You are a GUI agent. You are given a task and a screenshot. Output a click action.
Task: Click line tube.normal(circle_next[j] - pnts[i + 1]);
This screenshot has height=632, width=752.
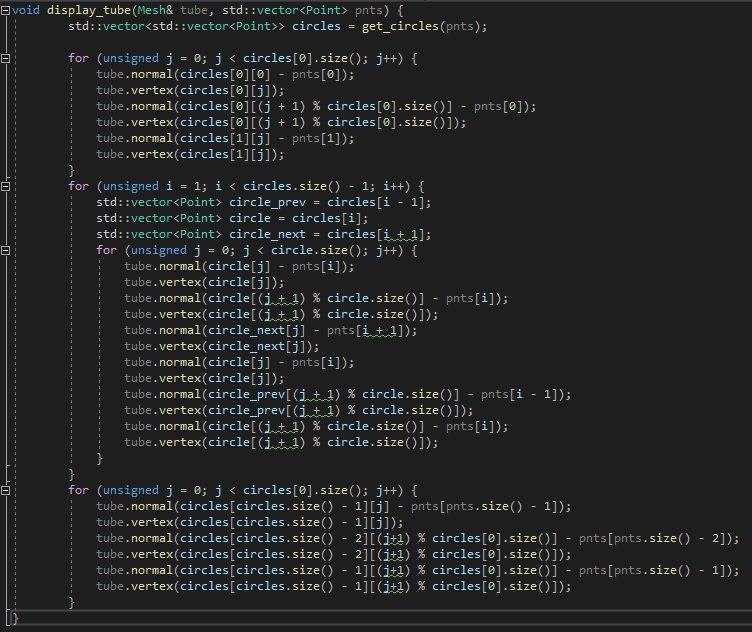pyautogui.click(x=270, y=330)
